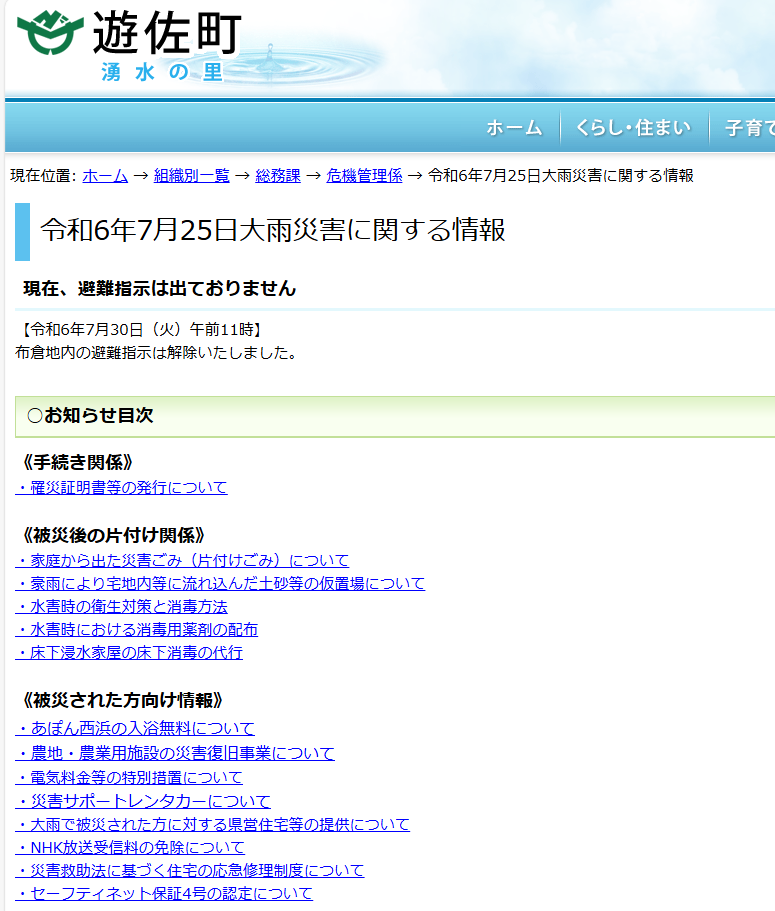Open 災害サポートレンタカーについて link
The width and height of the screenshot is (775, 911).
coord(143,801)
